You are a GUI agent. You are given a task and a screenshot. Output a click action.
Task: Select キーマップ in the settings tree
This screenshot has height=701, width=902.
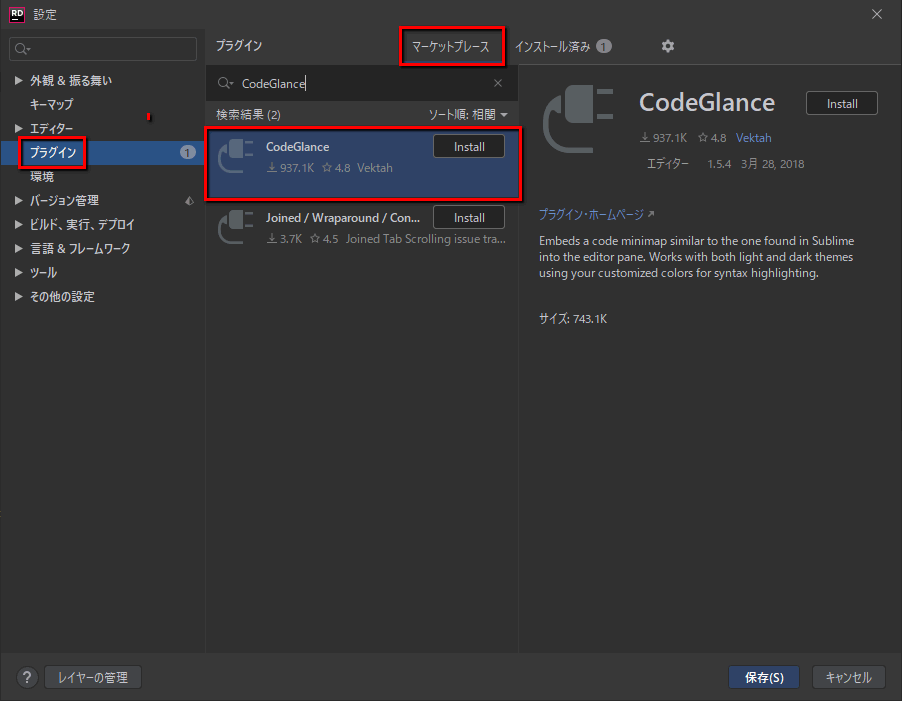pyautogui.click(x=52, y=105)
